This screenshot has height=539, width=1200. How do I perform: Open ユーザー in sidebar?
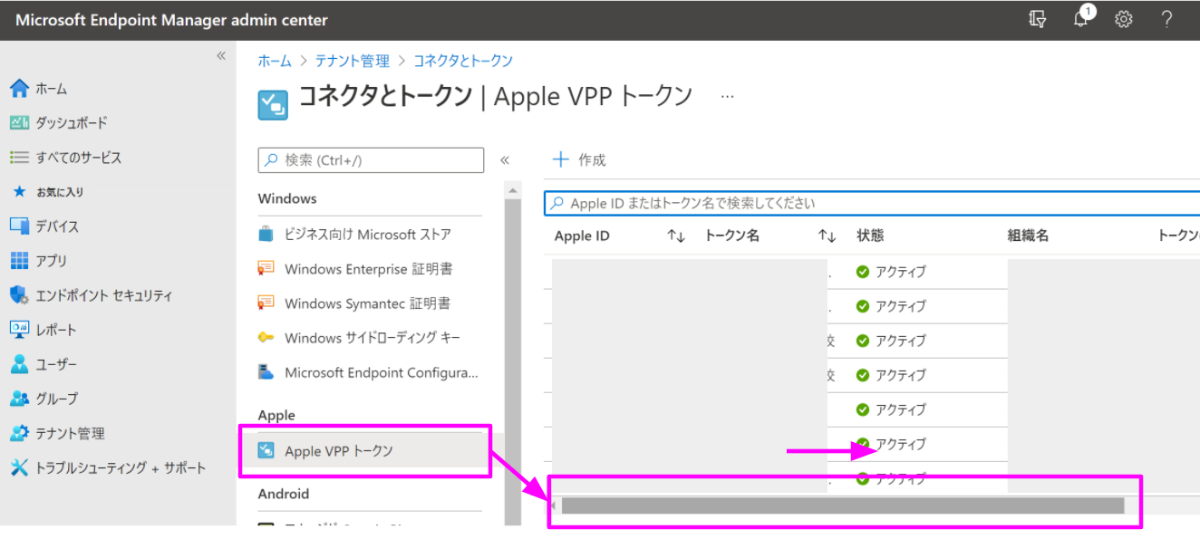56,364
